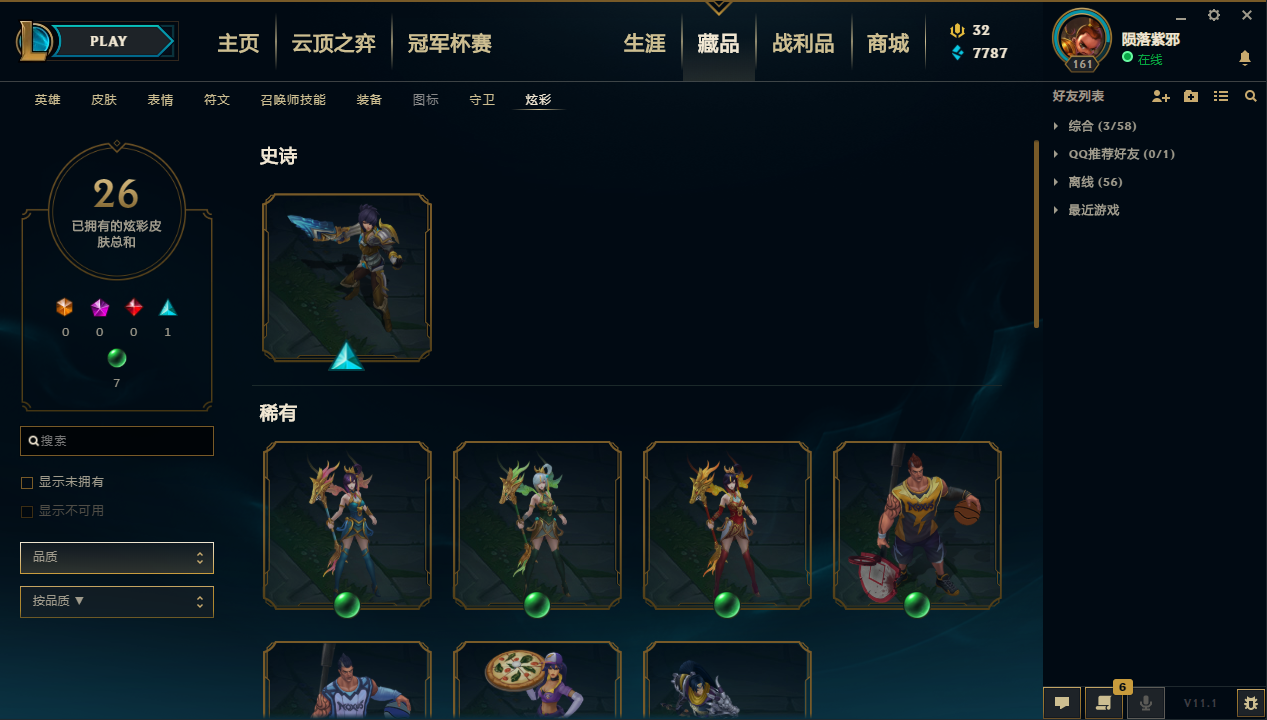Open the notifications bell icon

coord(1245,58)
